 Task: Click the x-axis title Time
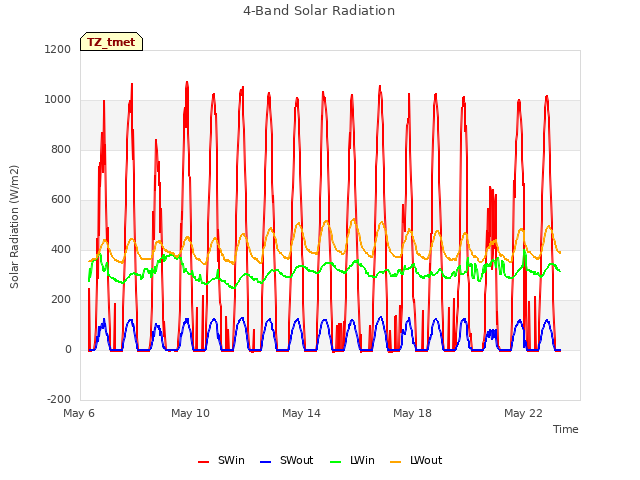pos(566,429)
